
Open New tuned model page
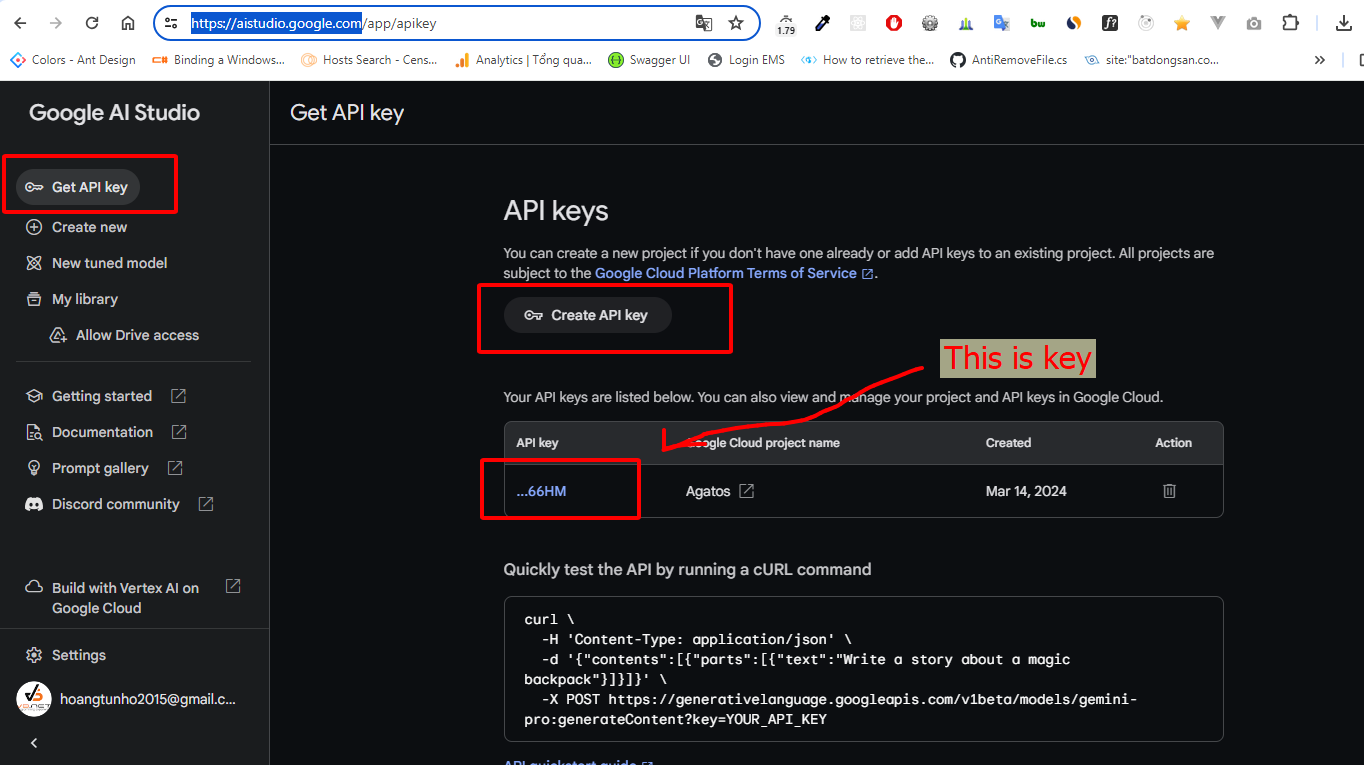(x=96, y=263)
